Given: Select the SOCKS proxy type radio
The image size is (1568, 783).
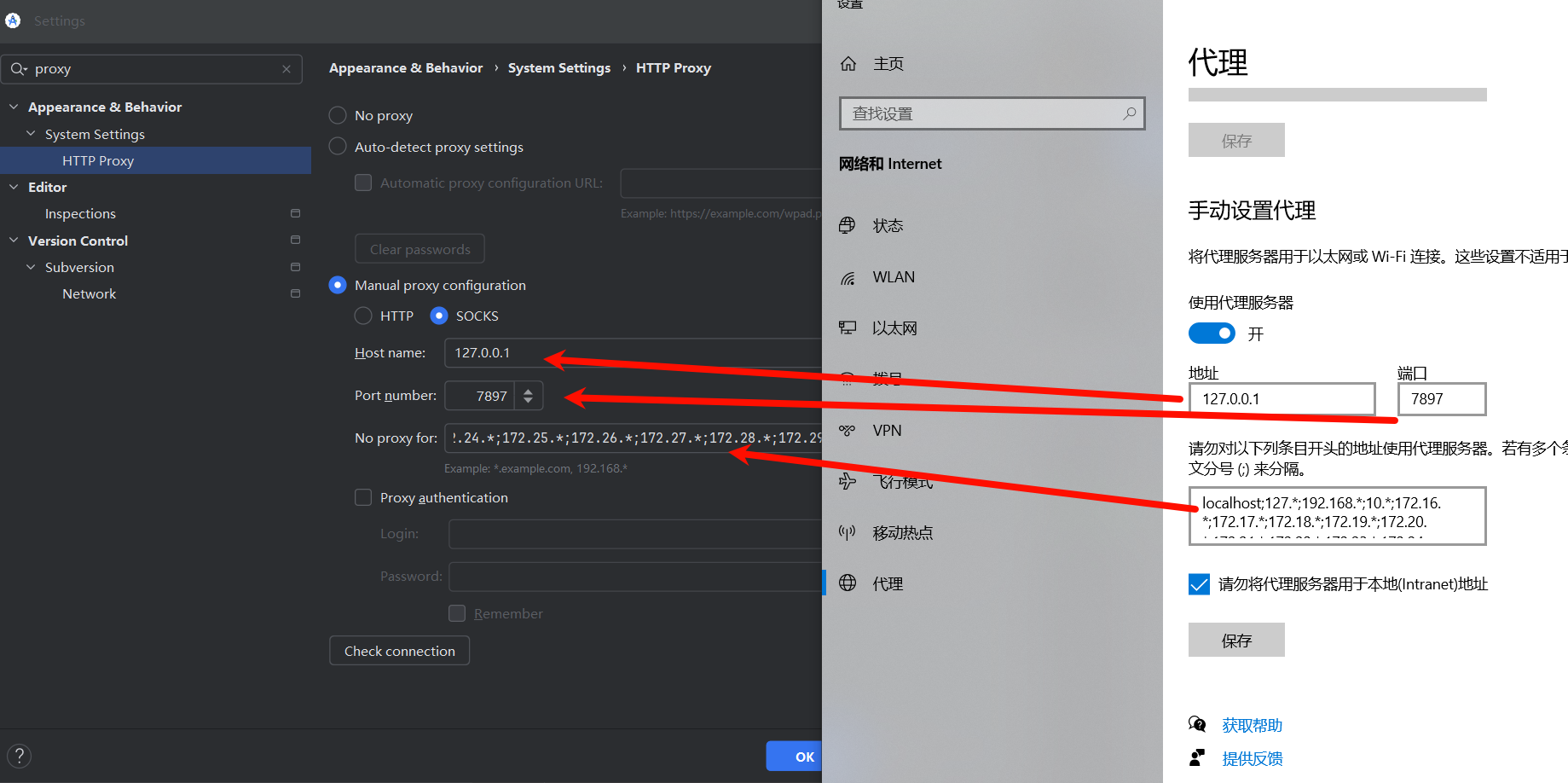Looking at the screenshot, I should pos(439,316).
